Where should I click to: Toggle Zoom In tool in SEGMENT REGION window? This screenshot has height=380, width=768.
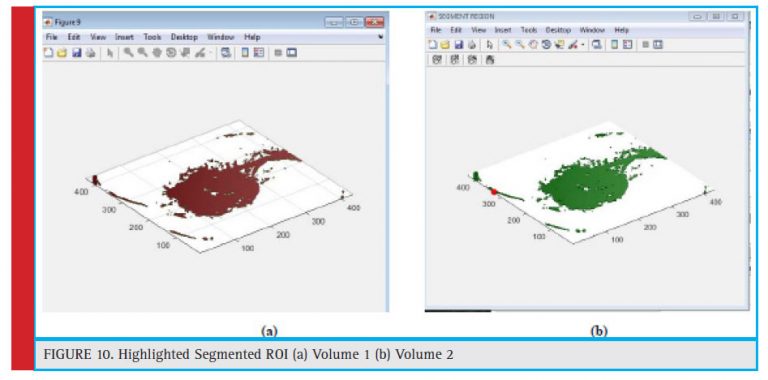(507, 45)
